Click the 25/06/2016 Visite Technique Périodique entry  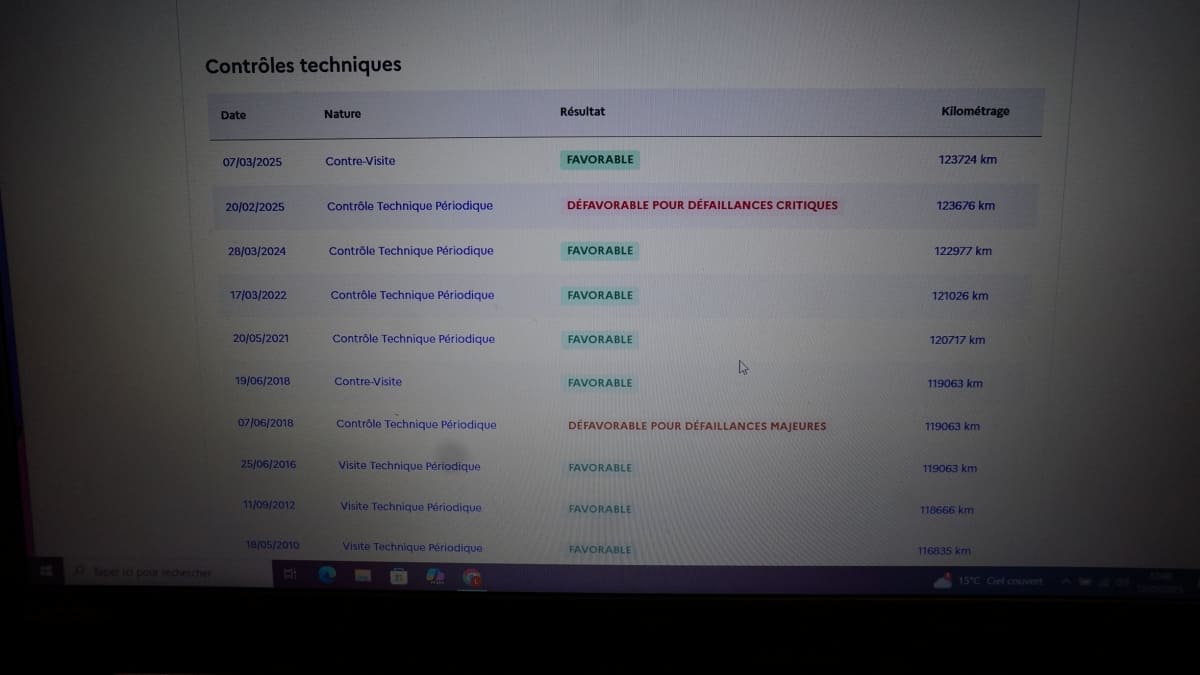point(409,466)
